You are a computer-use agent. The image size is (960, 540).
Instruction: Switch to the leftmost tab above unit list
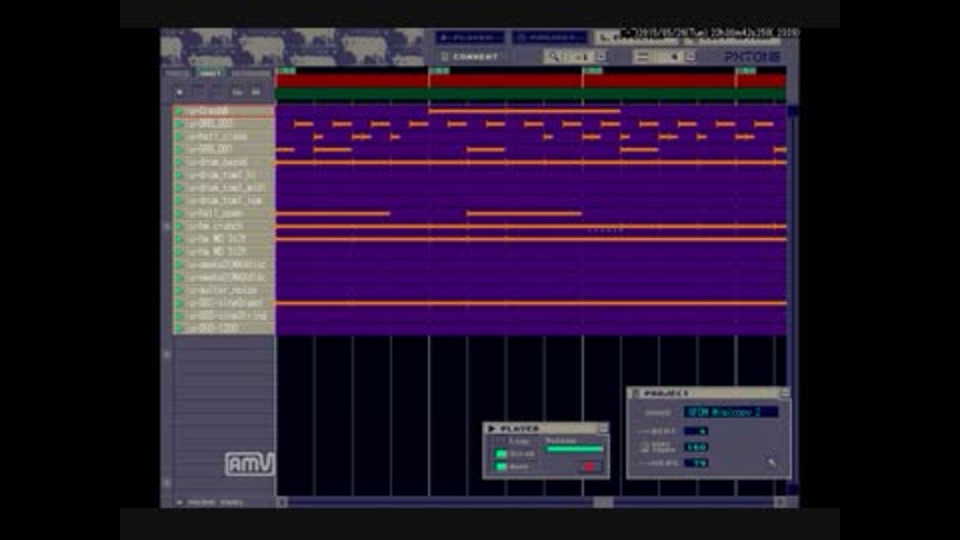tap(178, 73)
